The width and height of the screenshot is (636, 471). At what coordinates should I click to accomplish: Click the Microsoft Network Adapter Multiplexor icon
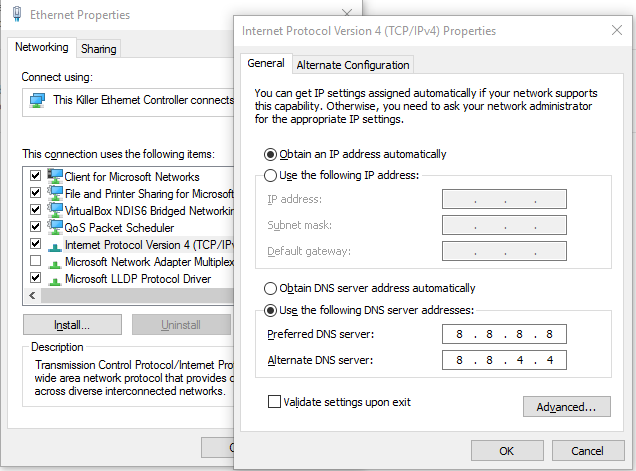click(54, 261)
